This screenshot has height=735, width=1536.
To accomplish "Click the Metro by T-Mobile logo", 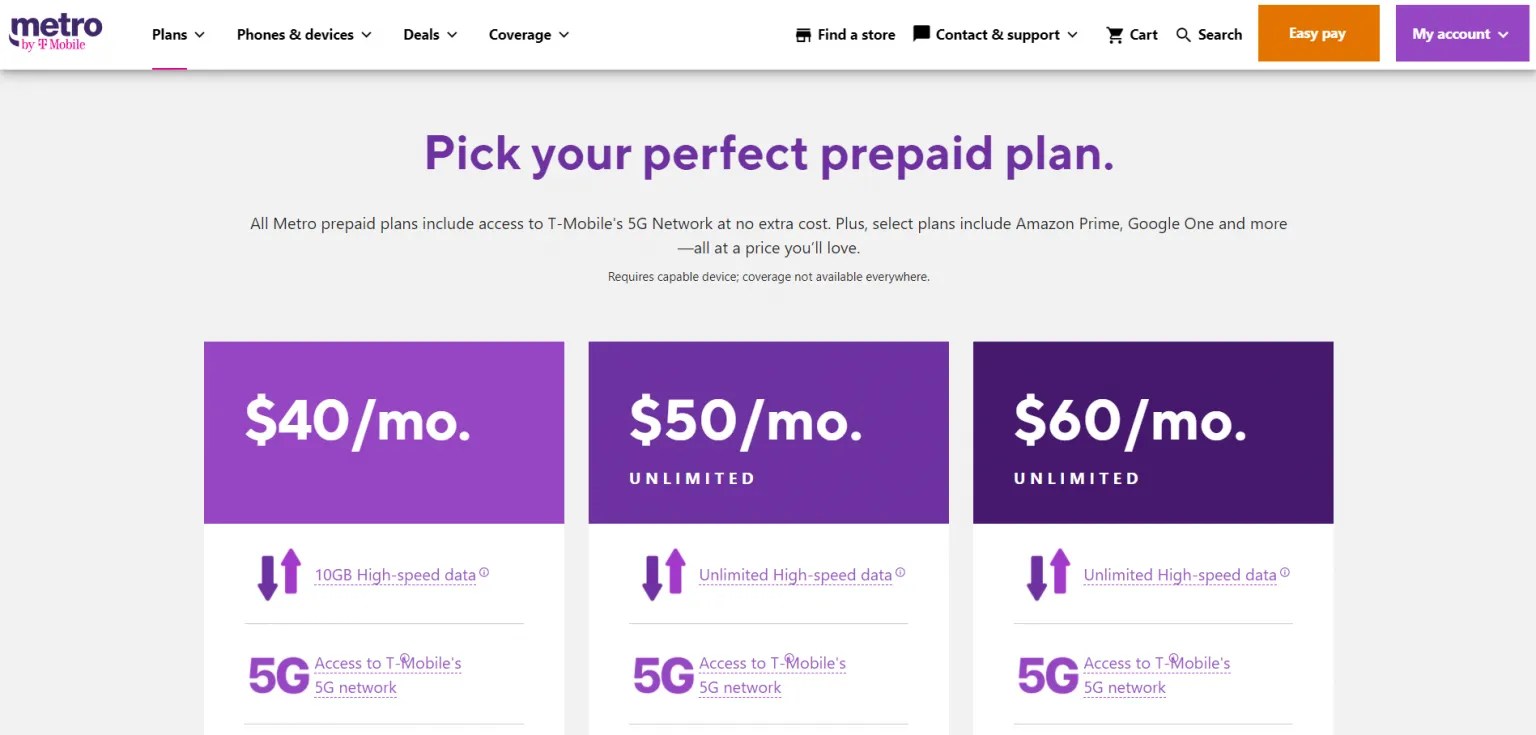I will click(56, 32).
